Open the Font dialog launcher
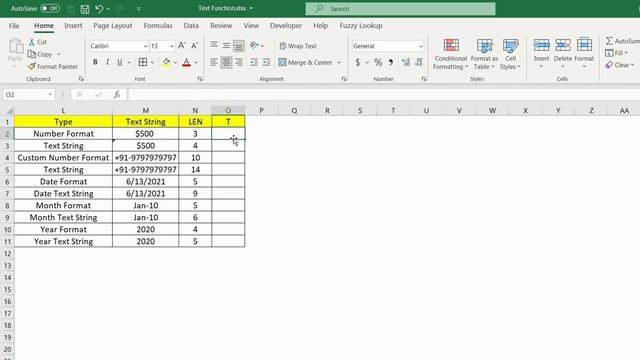 [200, 79]
